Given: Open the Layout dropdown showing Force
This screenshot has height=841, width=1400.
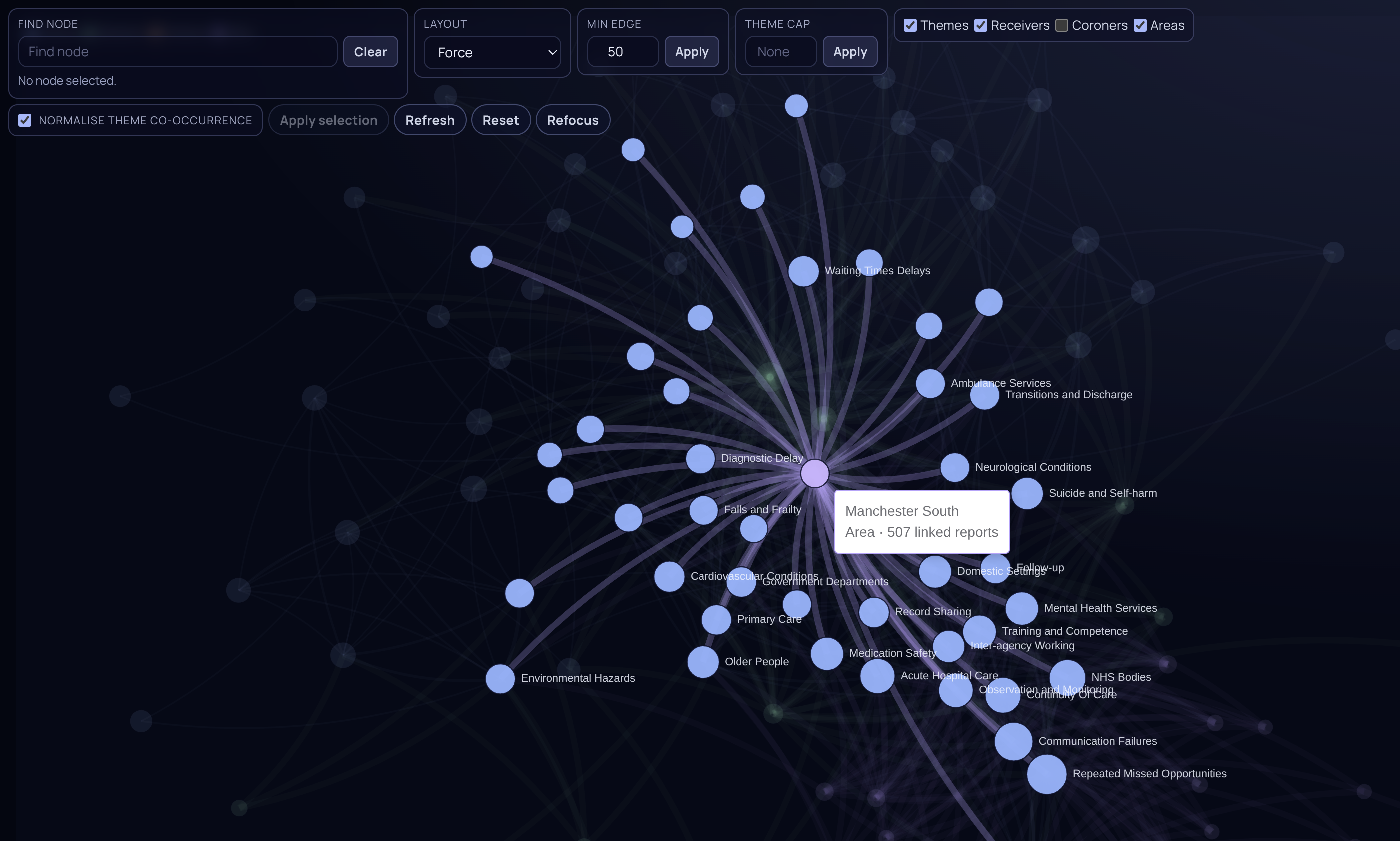Looking at the screenshot, I should pyautogui.click(x=492, y=52).
